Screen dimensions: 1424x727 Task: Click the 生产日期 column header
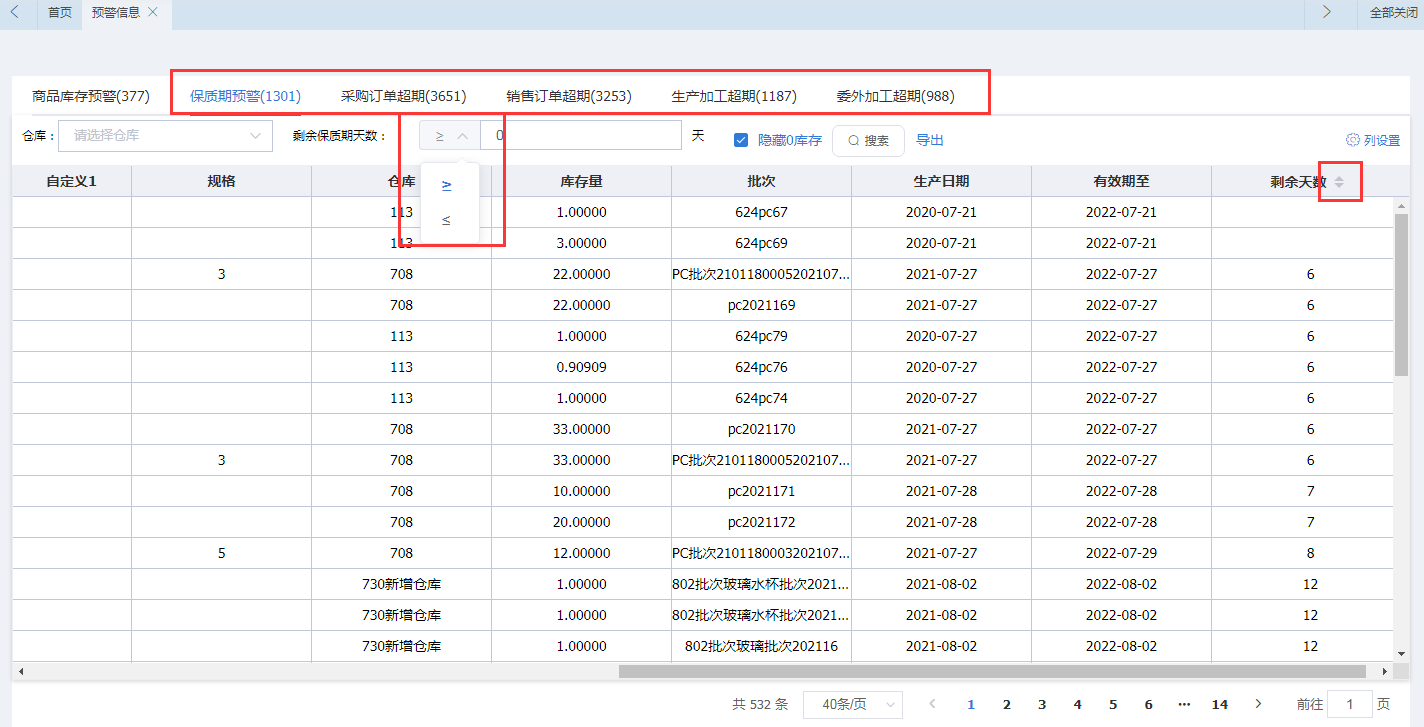pyautogui.click(x=941, y=182)
